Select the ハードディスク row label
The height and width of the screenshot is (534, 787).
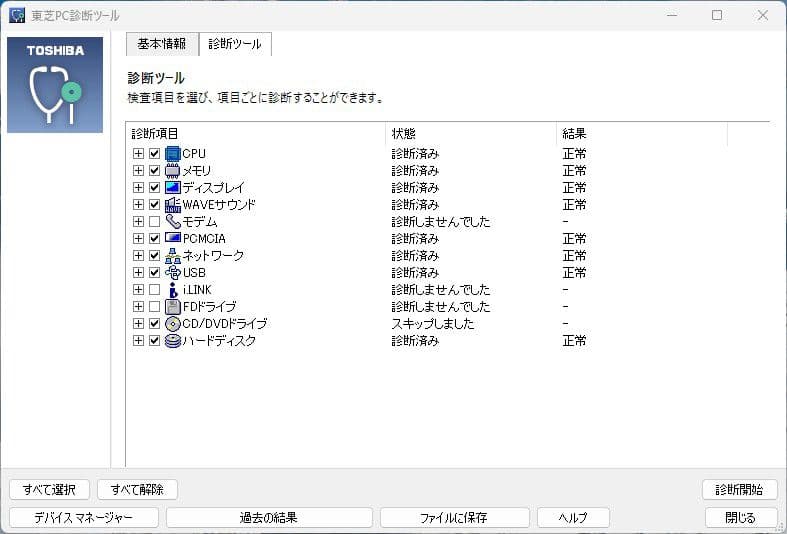(219, 341)
